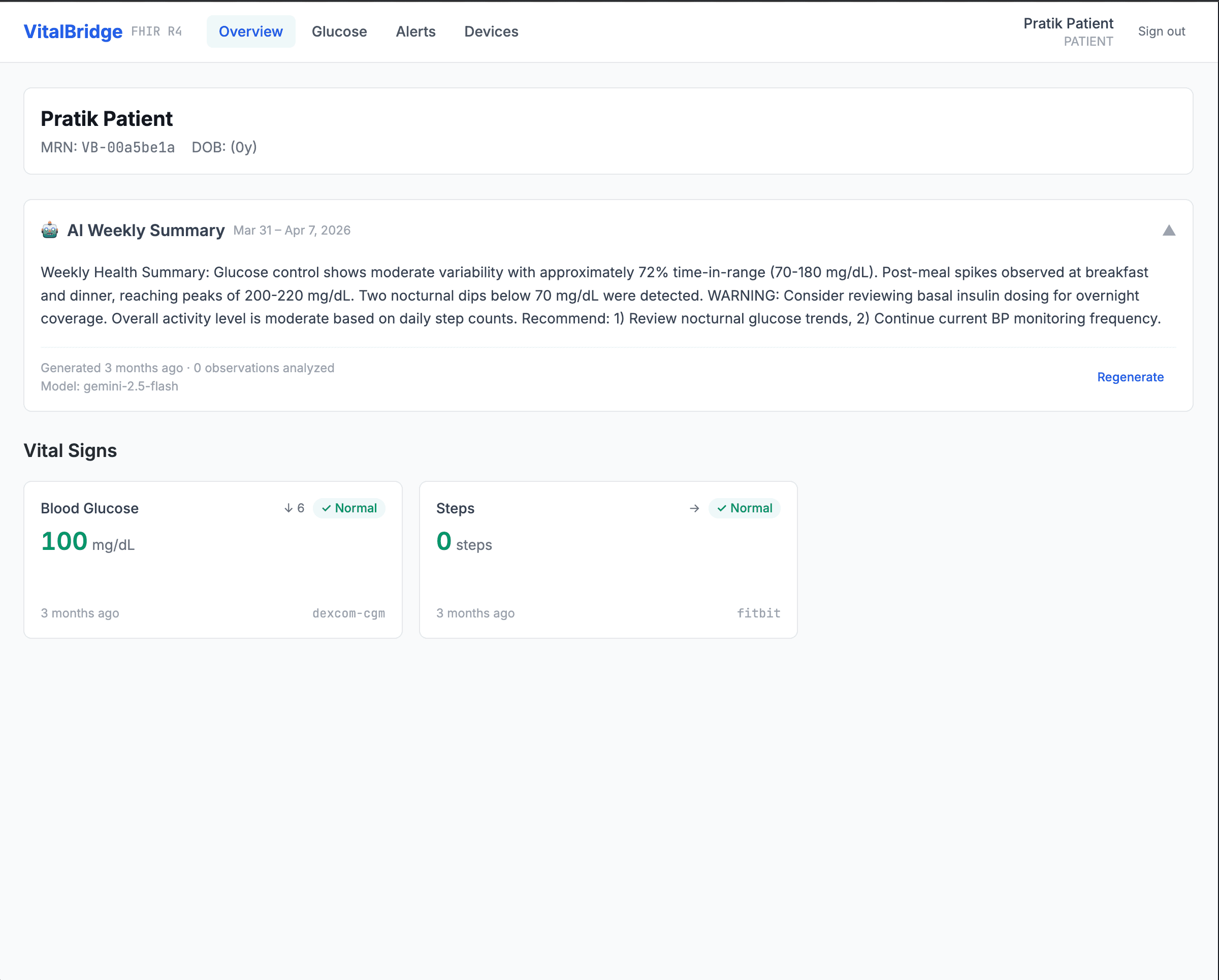Go to the Devices tab
The height and width of the screenshot is (980, 1219).
point(491,31)
